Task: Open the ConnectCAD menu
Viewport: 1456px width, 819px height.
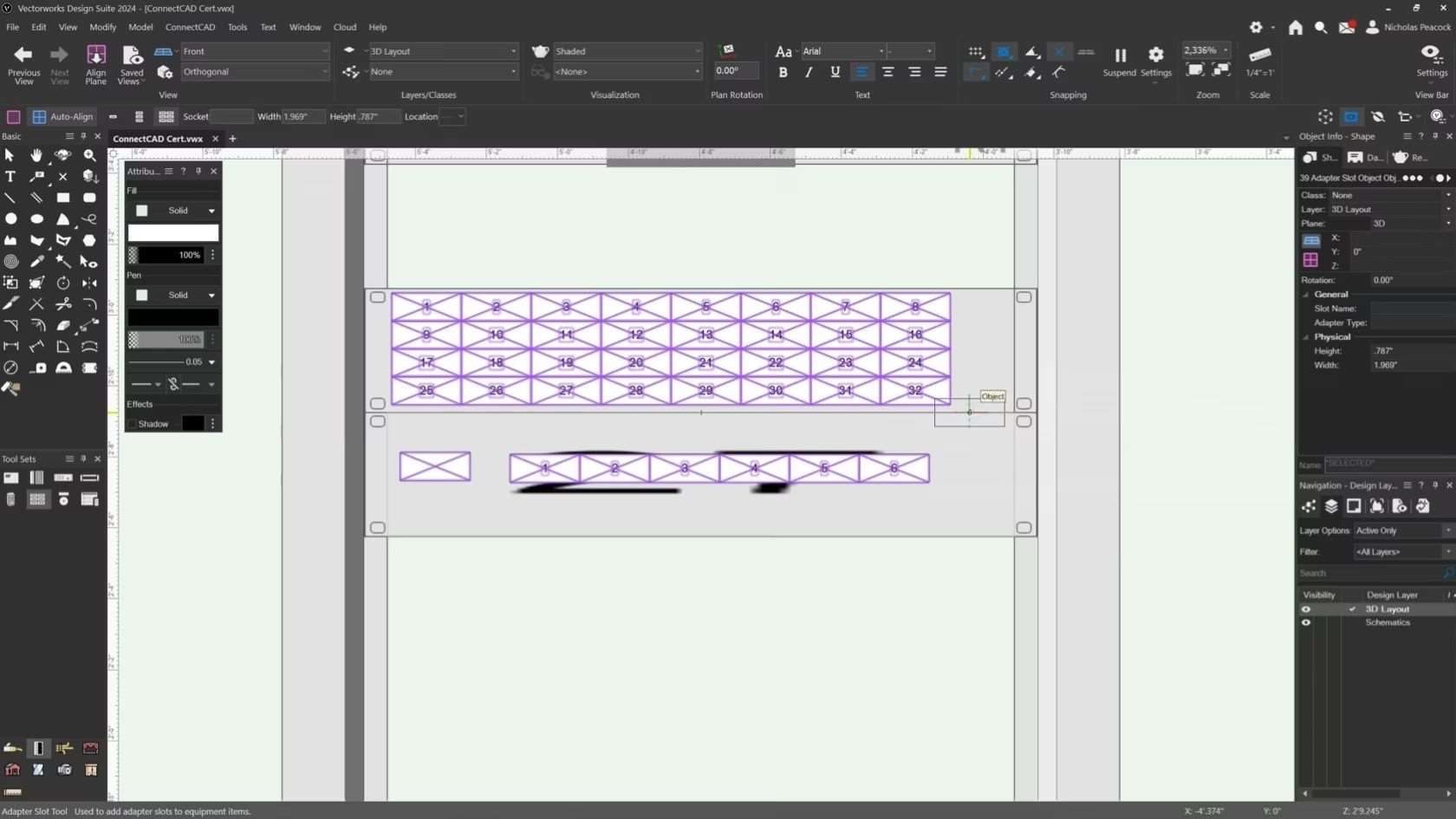Action: coord(190,27)
